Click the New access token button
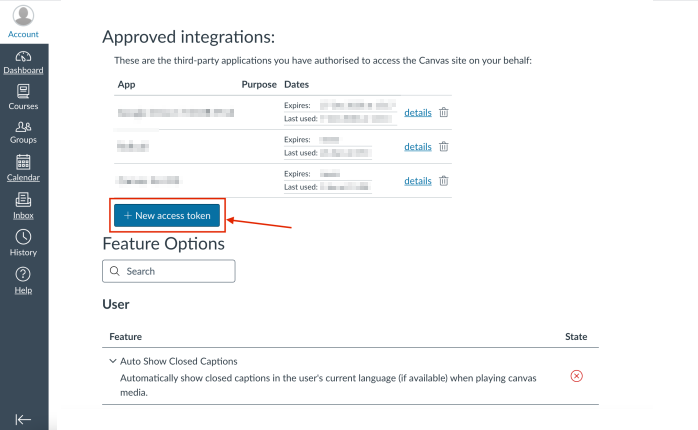698x430 pixels. 166,215
